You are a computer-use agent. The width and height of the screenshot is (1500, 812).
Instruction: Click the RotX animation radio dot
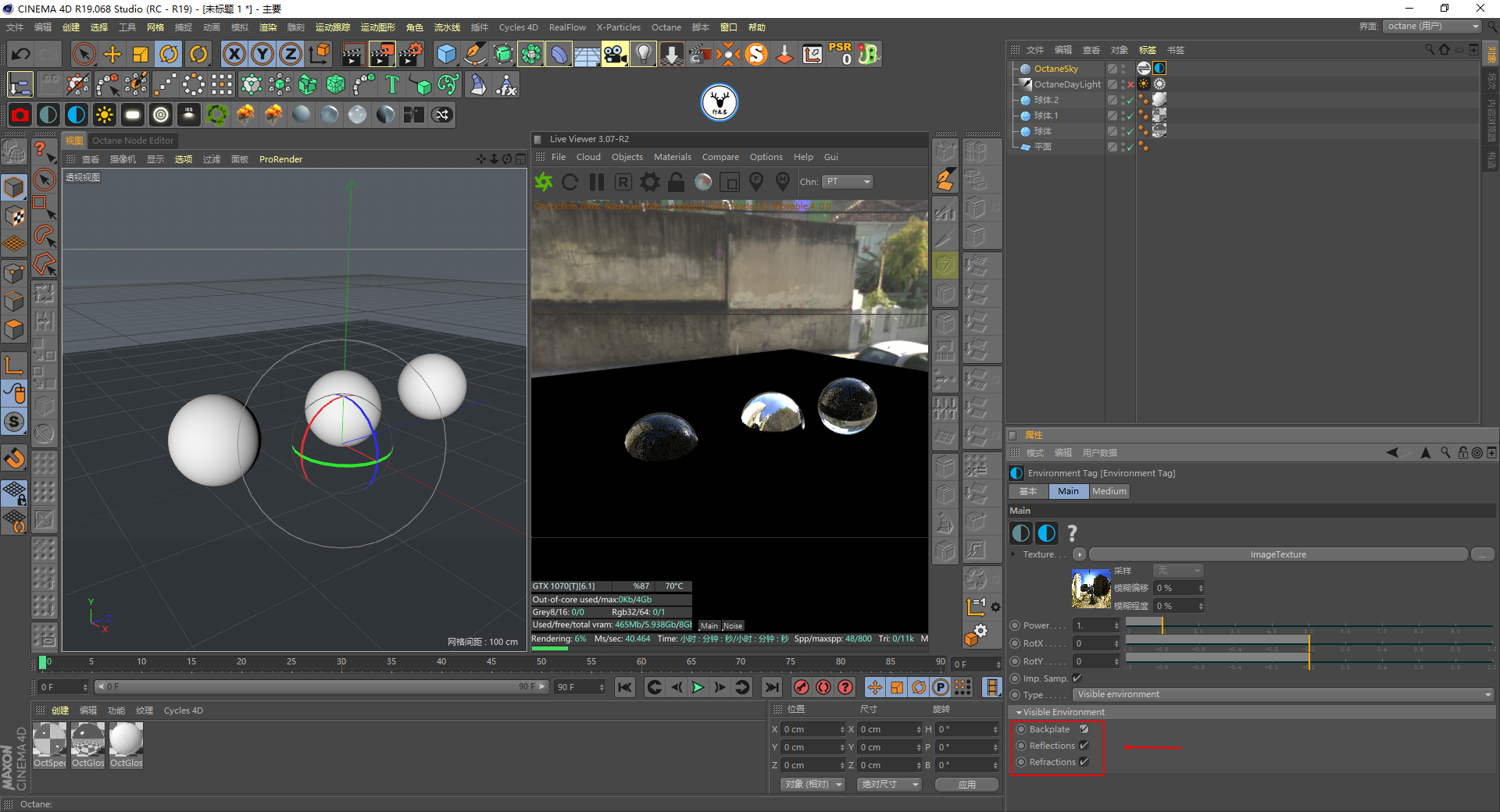coord(1015,643)
